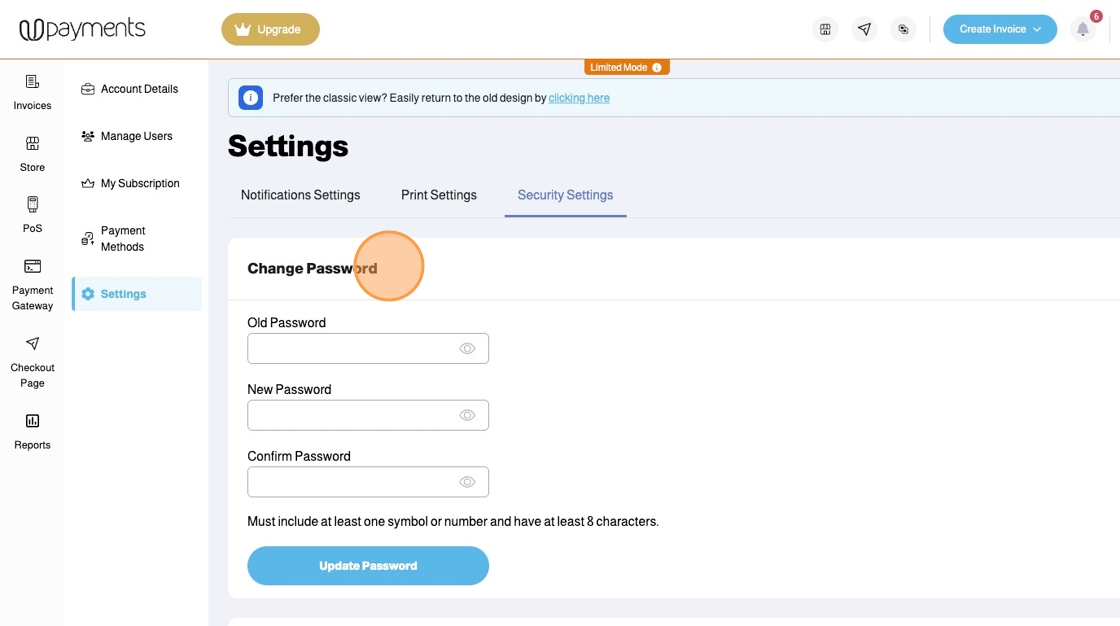1120x626 pixels.
Task: View the Reports section
Action: (x=32, y=430)
